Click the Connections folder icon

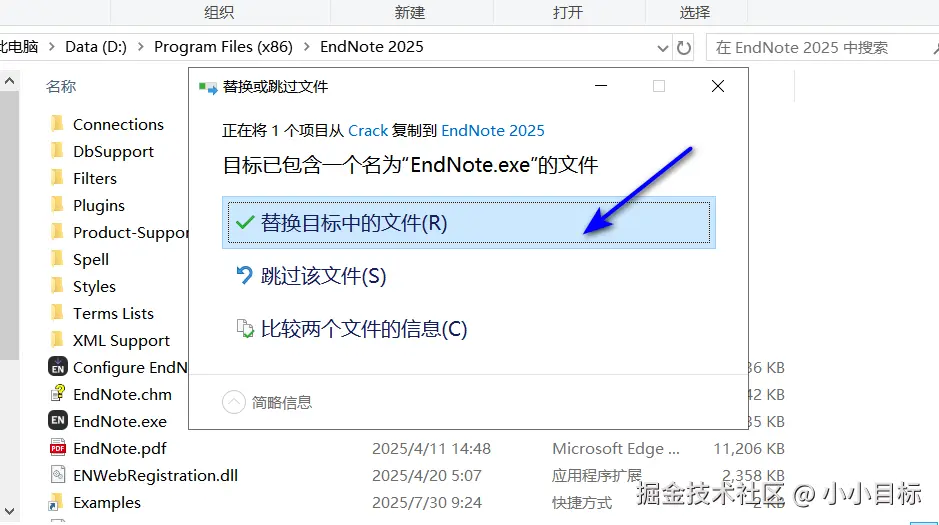(57, 123)
